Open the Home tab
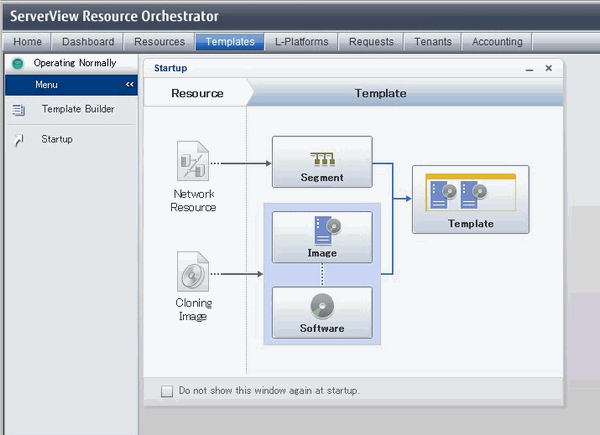 click(27, 42)
